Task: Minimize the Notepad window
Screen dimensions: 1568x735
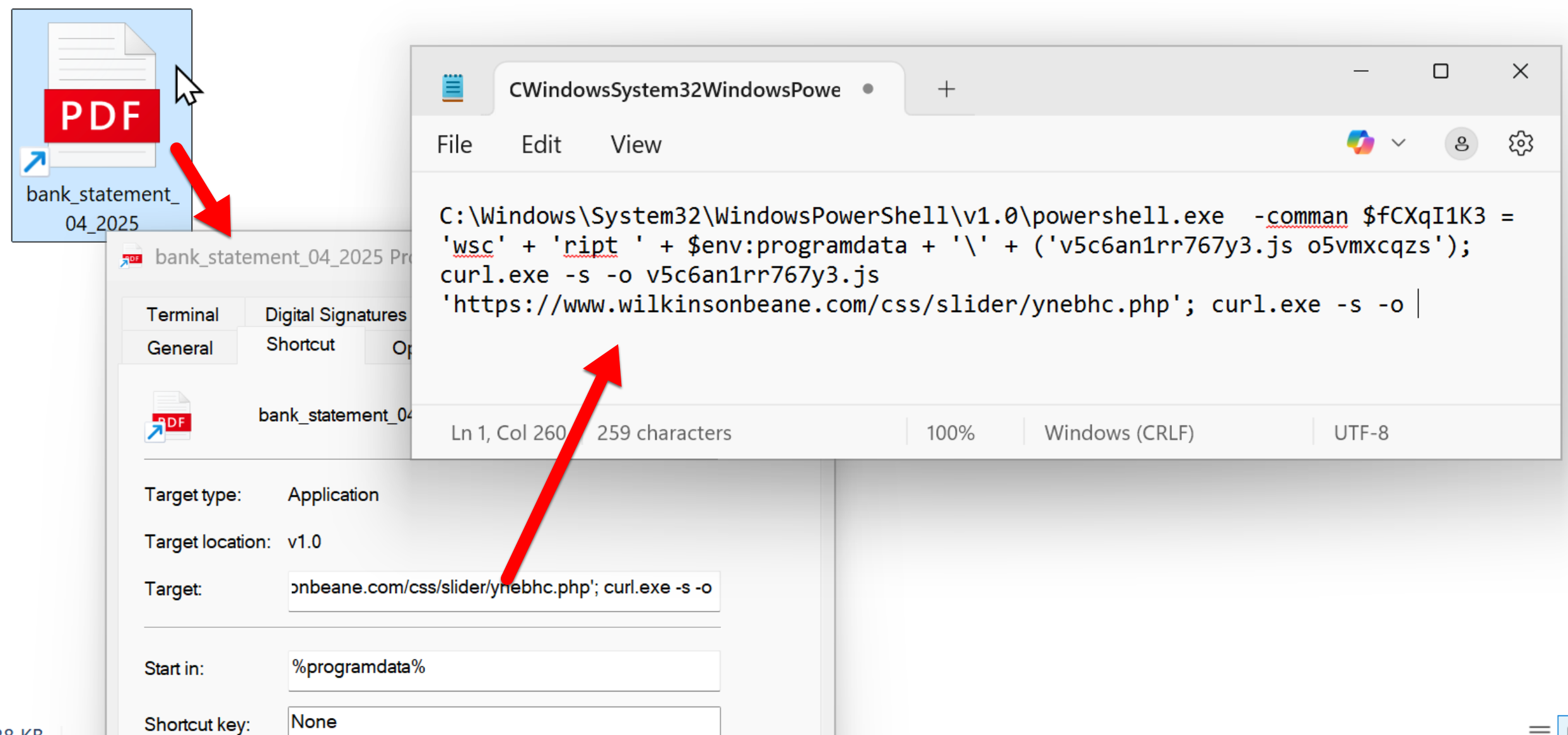Action: pos(1361,71)
